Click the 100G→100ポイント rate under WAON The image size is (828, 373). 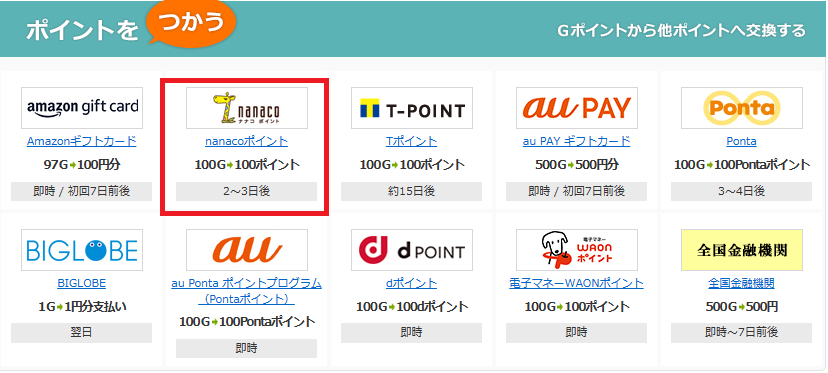(x=577, y=306)
